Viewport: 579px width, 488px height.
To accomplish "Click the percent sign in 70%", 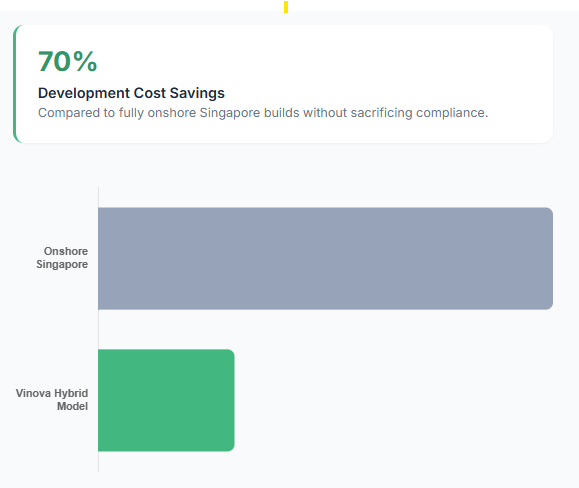I will [85, 61].
